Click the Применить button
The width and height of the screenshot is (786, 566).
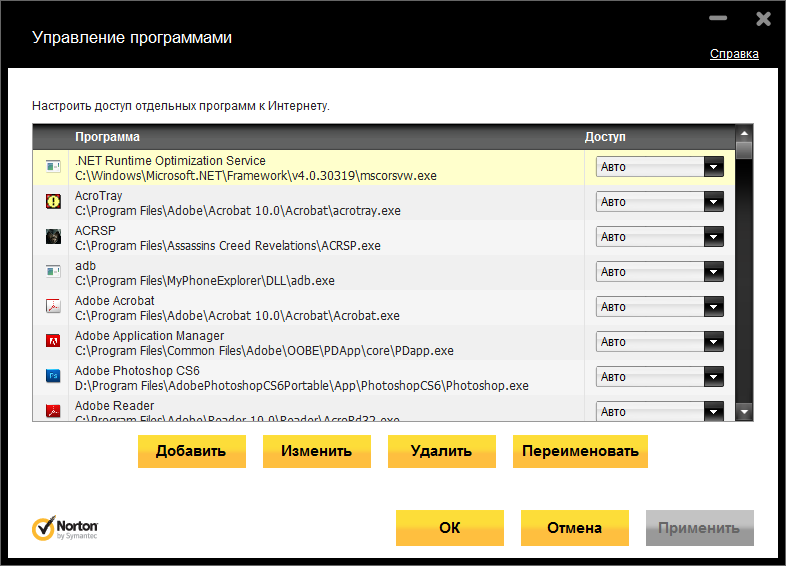click(699, 528)
